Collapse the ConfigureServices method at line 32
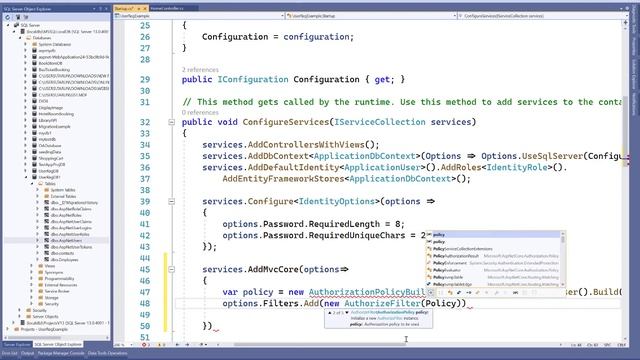 click(171, 122)
